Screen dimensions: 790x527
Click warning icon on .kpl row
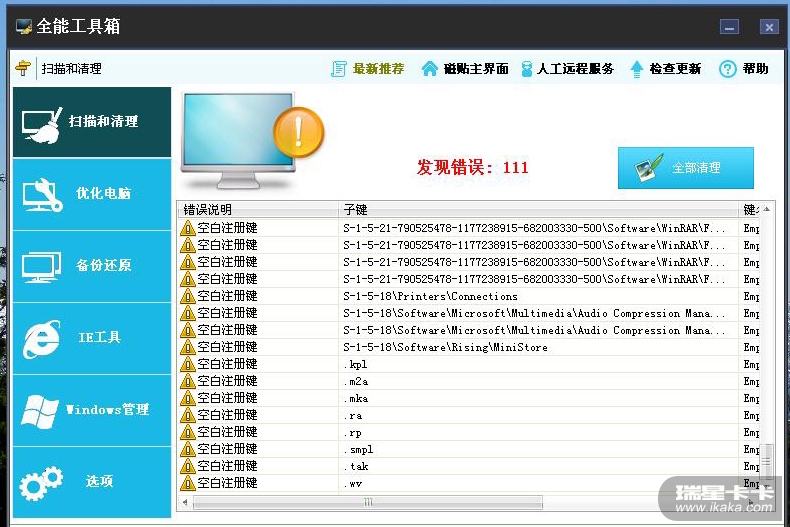click(187, 364)
